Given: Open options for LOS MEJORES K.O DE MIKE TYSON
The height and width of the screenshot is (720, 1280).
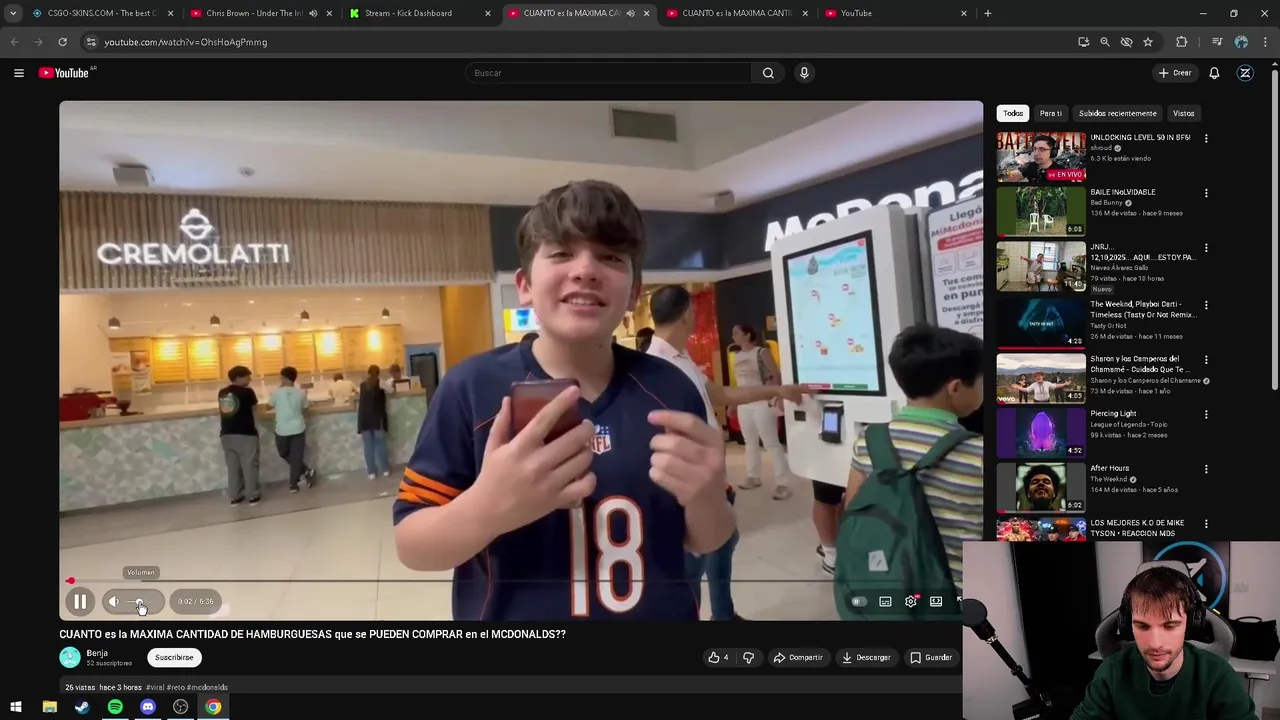Looking at the screenshot, I should tap(1206, 524).
